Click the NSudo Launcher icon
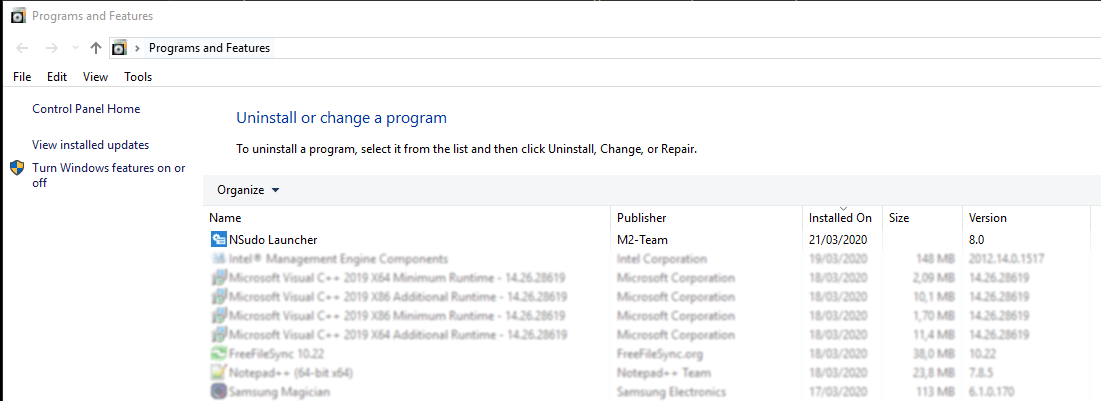Viewport: 1101px width, 401px height. [x=218, y=239]
